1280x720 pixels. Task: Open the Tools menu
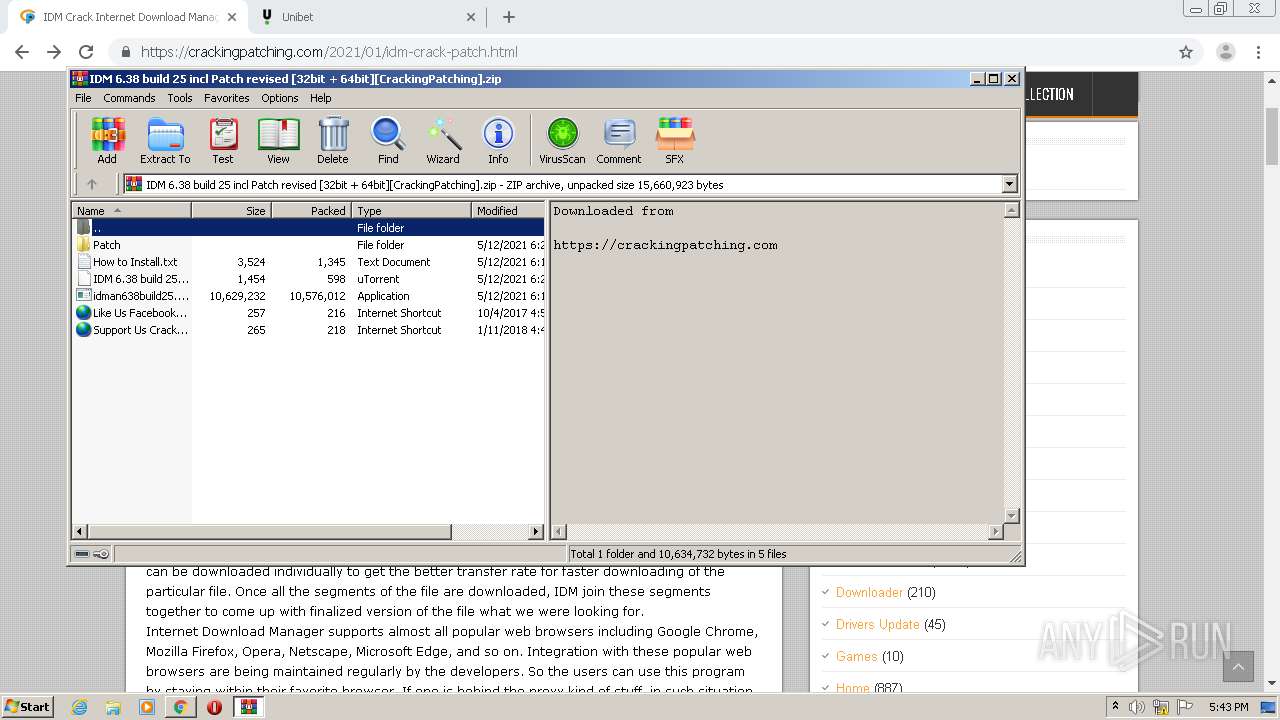click(x=180, y=98)
